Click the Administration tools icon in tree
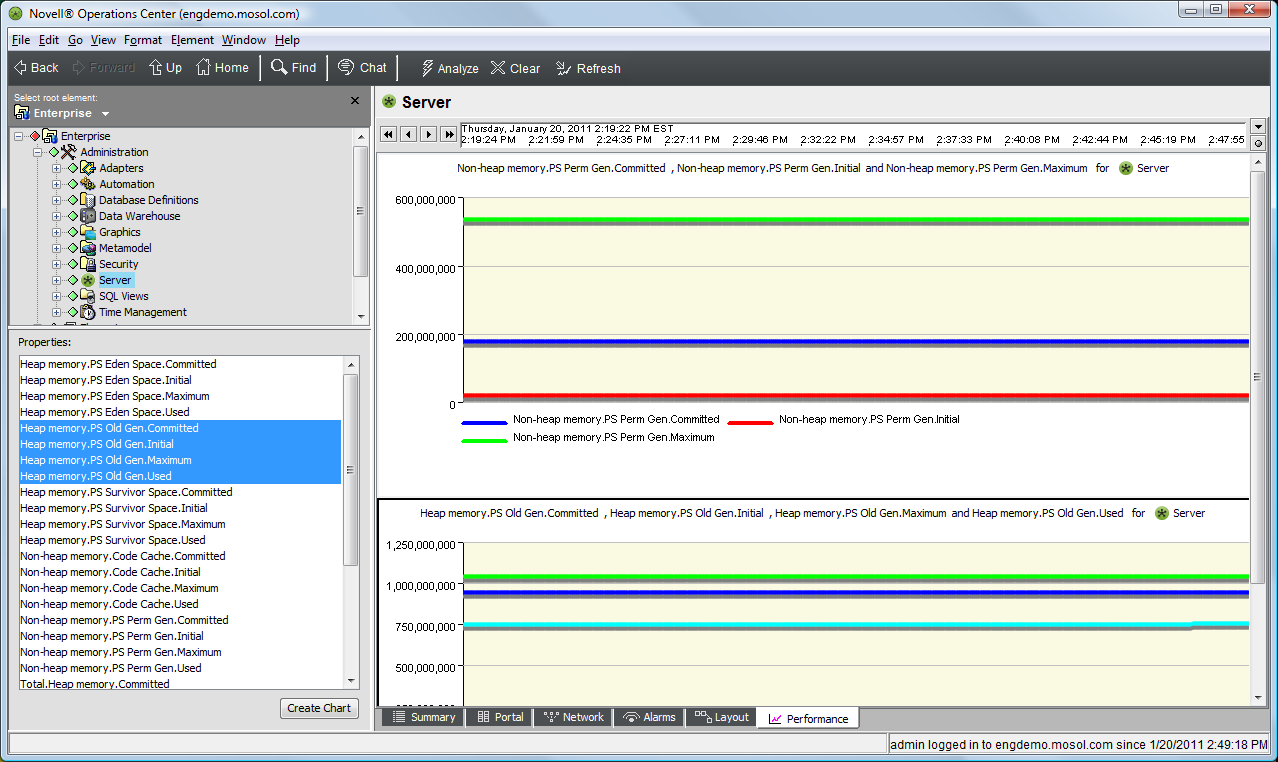The height and width of the screenshot is (762, 1278). (69, 152)
